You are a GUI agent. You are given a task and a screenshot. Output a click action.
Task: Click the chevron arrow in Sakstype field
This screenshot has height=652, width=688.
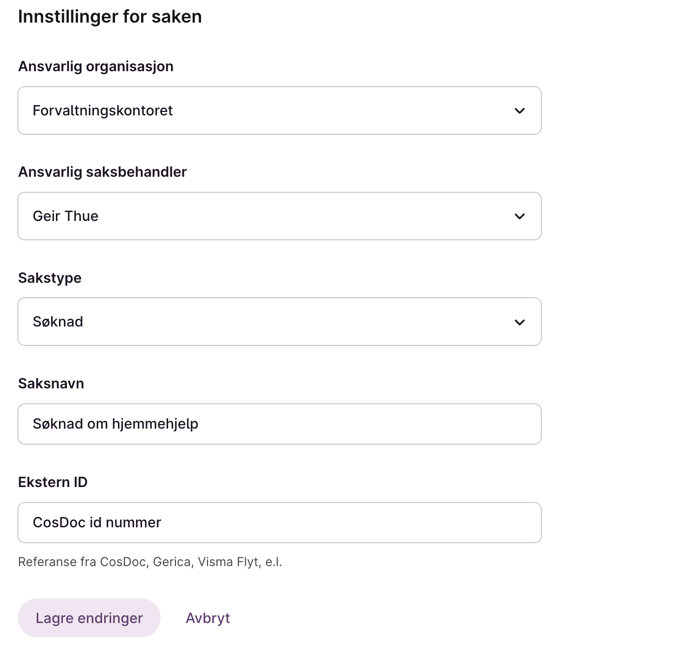click(x=520, y=322)
